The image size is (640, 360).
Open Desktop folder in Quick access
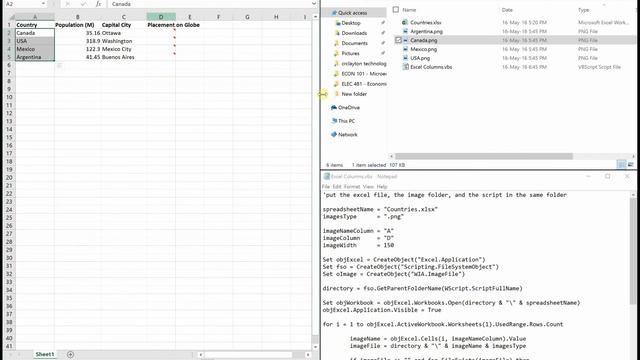351,23
